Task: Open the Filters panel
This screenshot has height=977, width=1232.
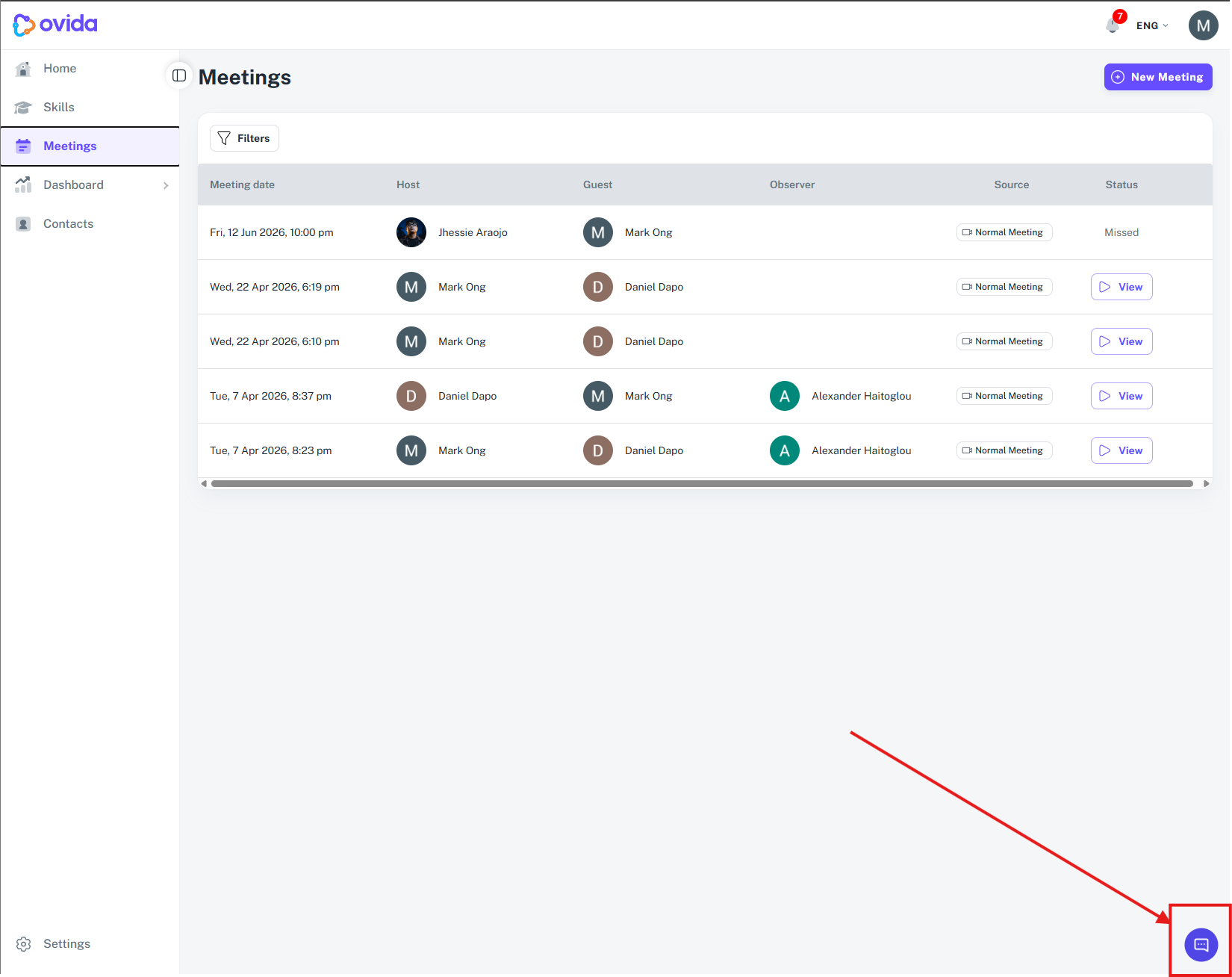Action: (x=244, y=138)
